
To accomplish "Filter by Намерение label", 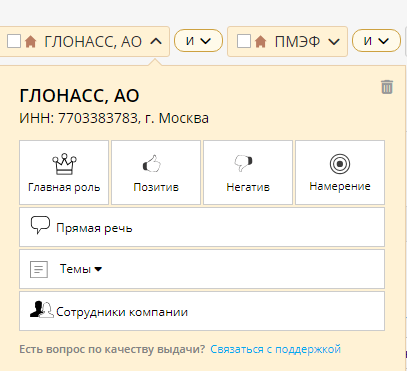I will 340,186.
